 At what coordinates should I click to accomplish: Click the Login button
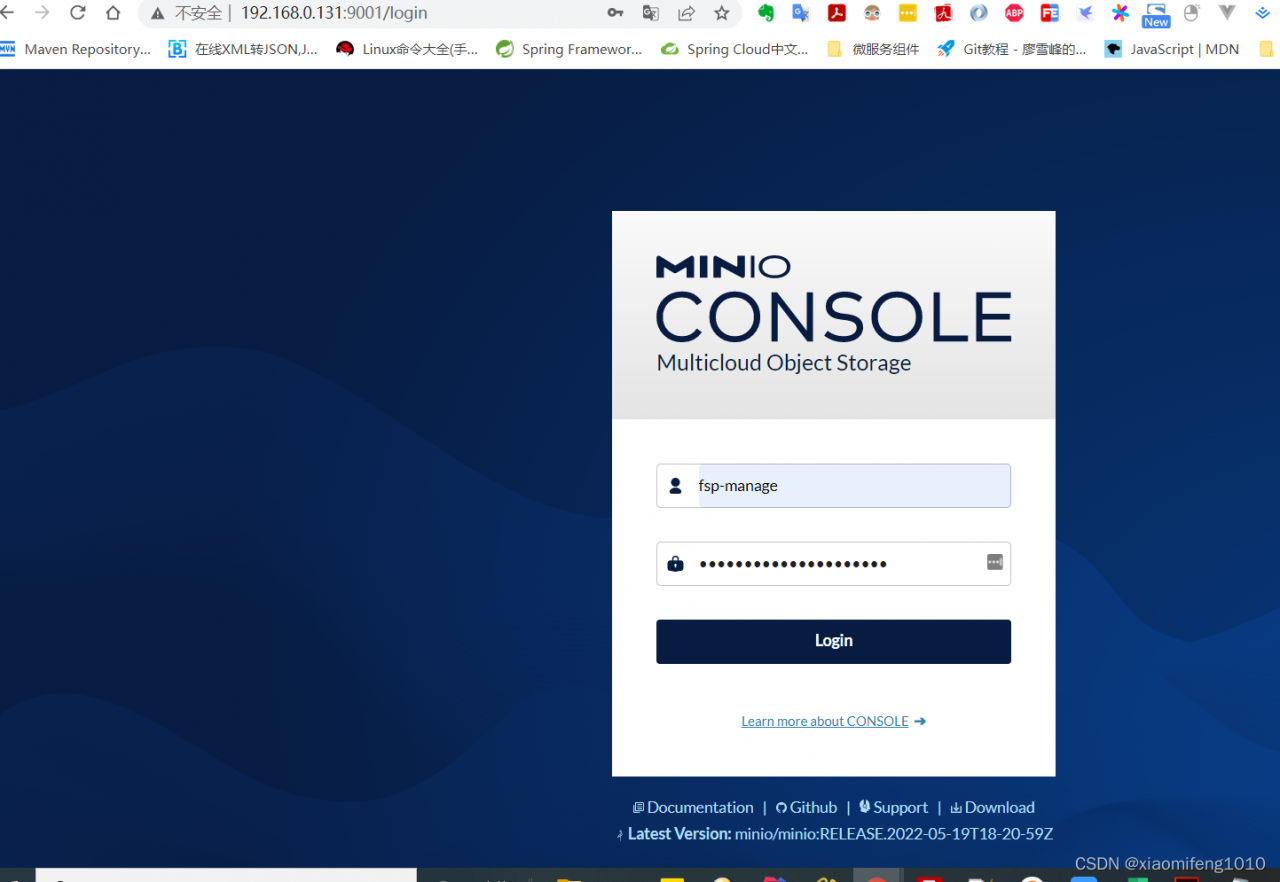pyautogui.click(x=833, y=641)
